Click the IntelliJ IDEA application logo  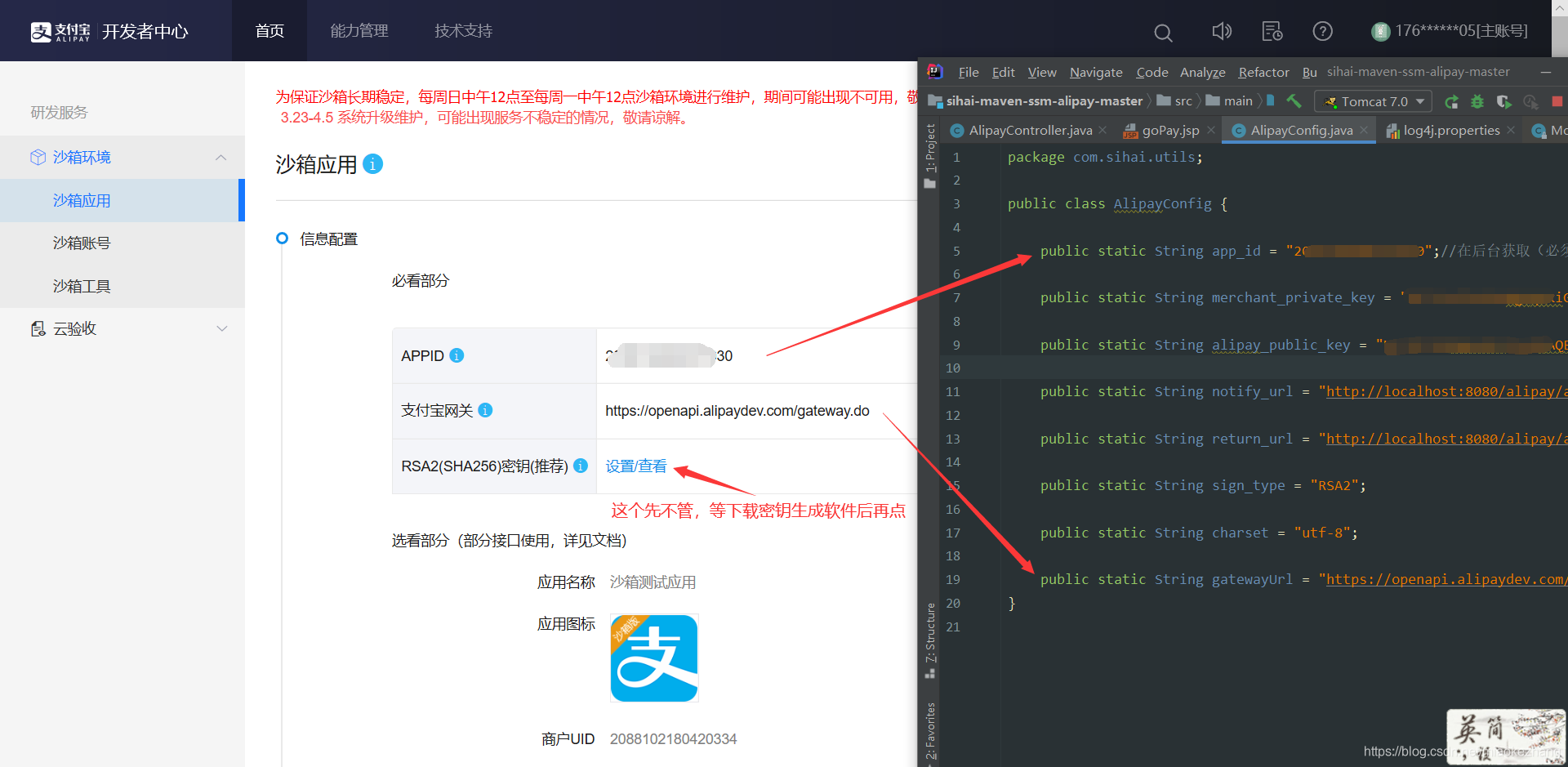(935, 72)
